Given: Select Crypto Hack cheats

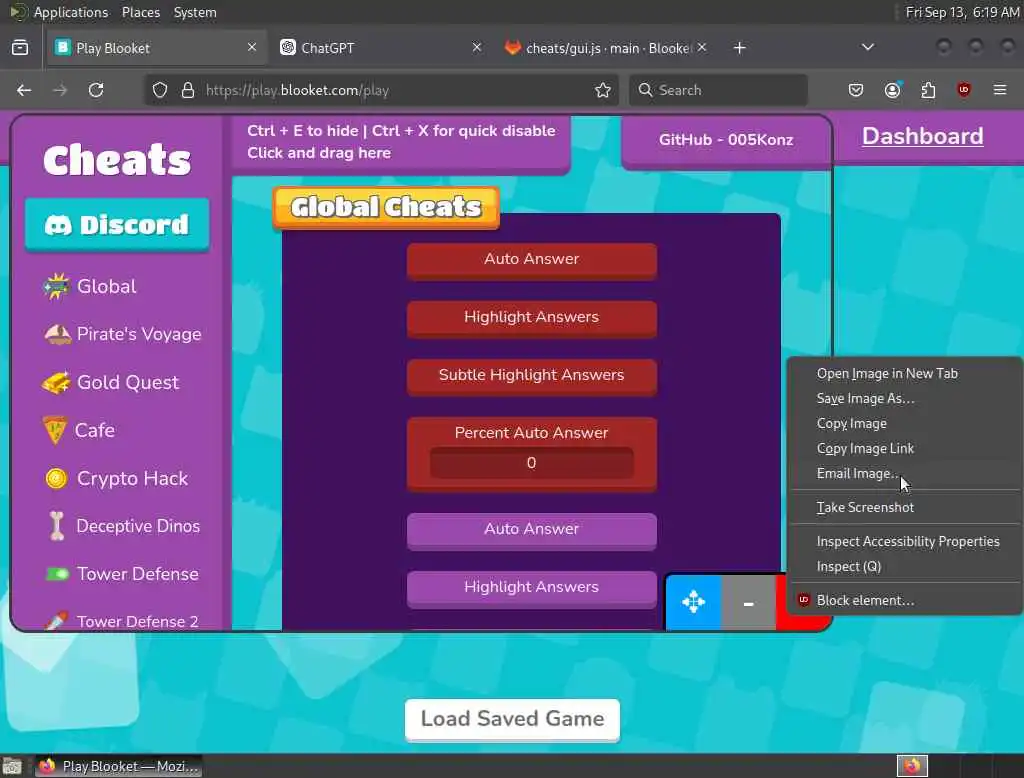Looking at the screenshot, I should click(116, 478).
